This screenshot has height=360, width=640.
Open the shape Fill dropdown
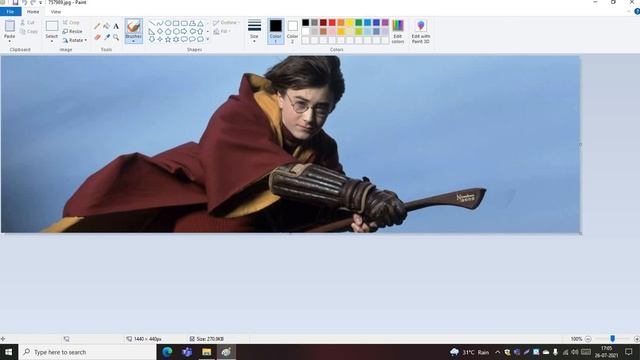pyautogui.click(x=222, y=31)
